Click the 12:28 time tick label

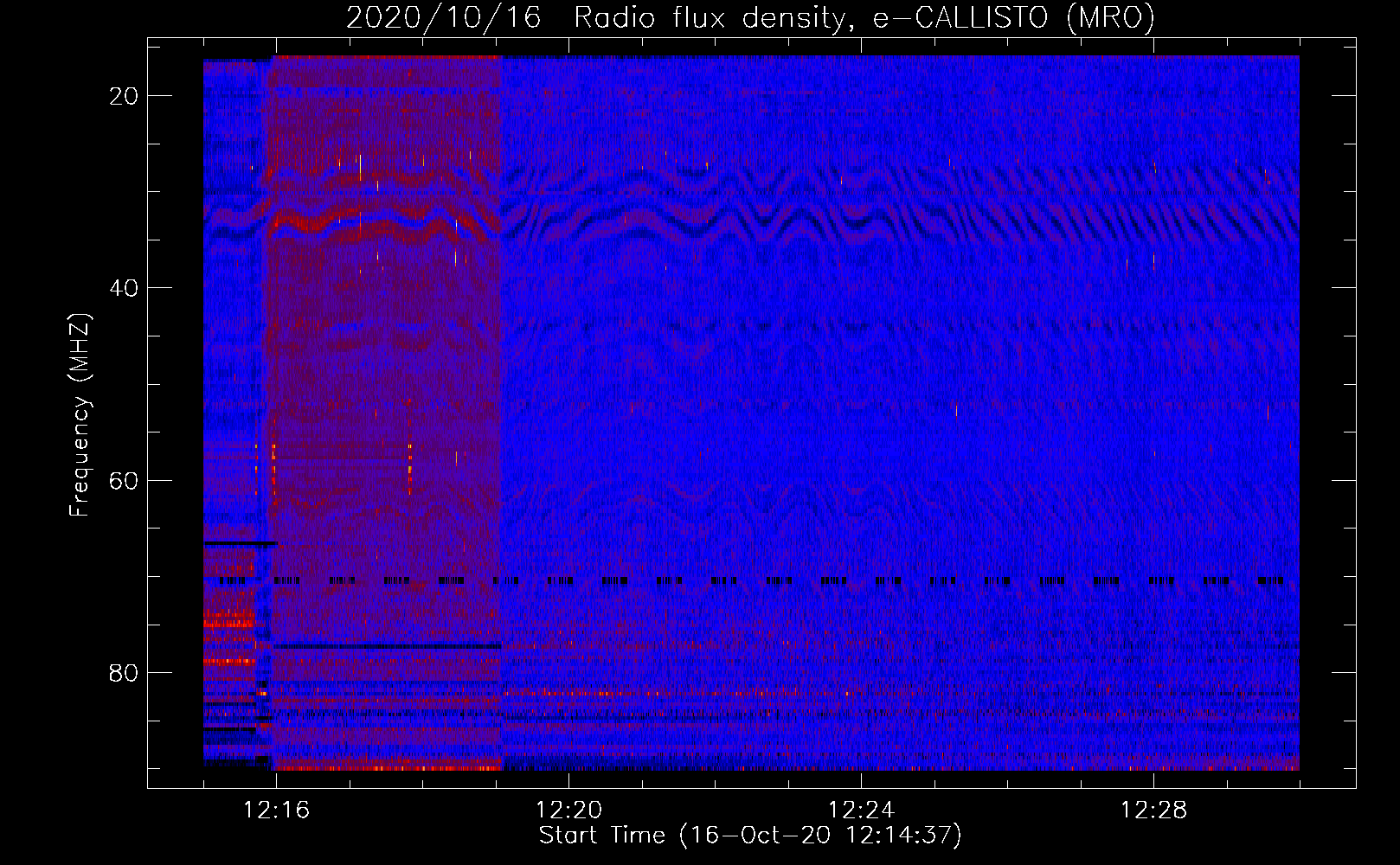pos(1153,811)
